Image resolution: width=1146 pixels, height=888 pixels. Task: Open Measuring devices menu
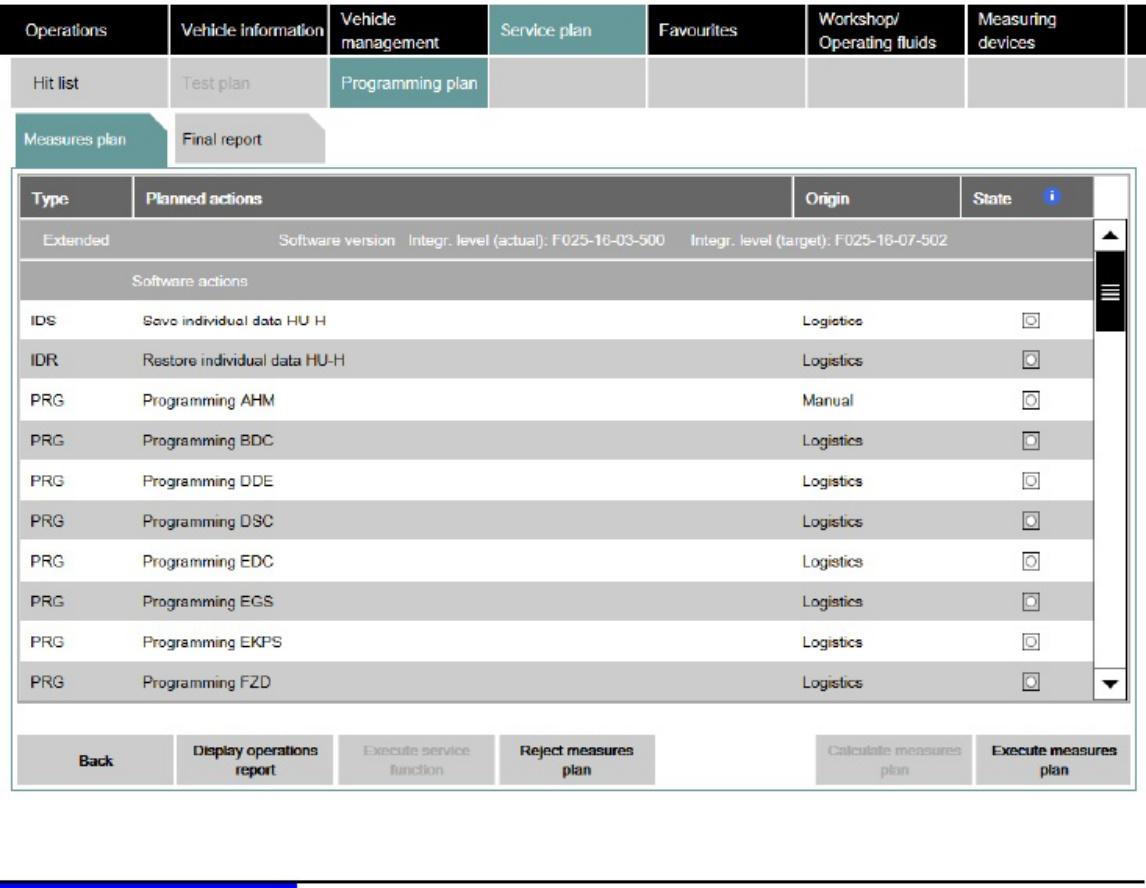[1045, 30]
